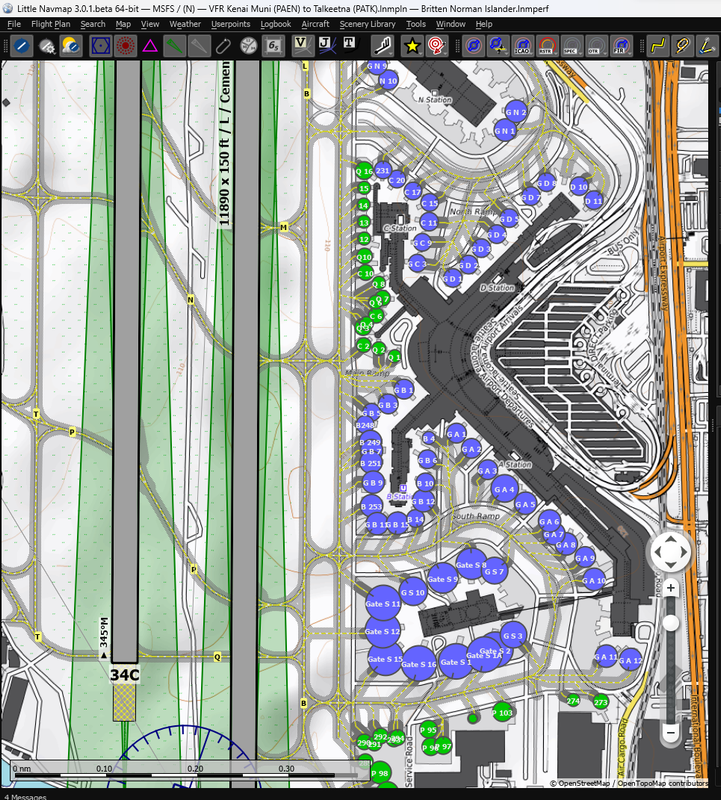Screen dimensions: 721x800
Task: Click the map zoom in plus button
Action: pyautogui.click(x=670, y=588)
